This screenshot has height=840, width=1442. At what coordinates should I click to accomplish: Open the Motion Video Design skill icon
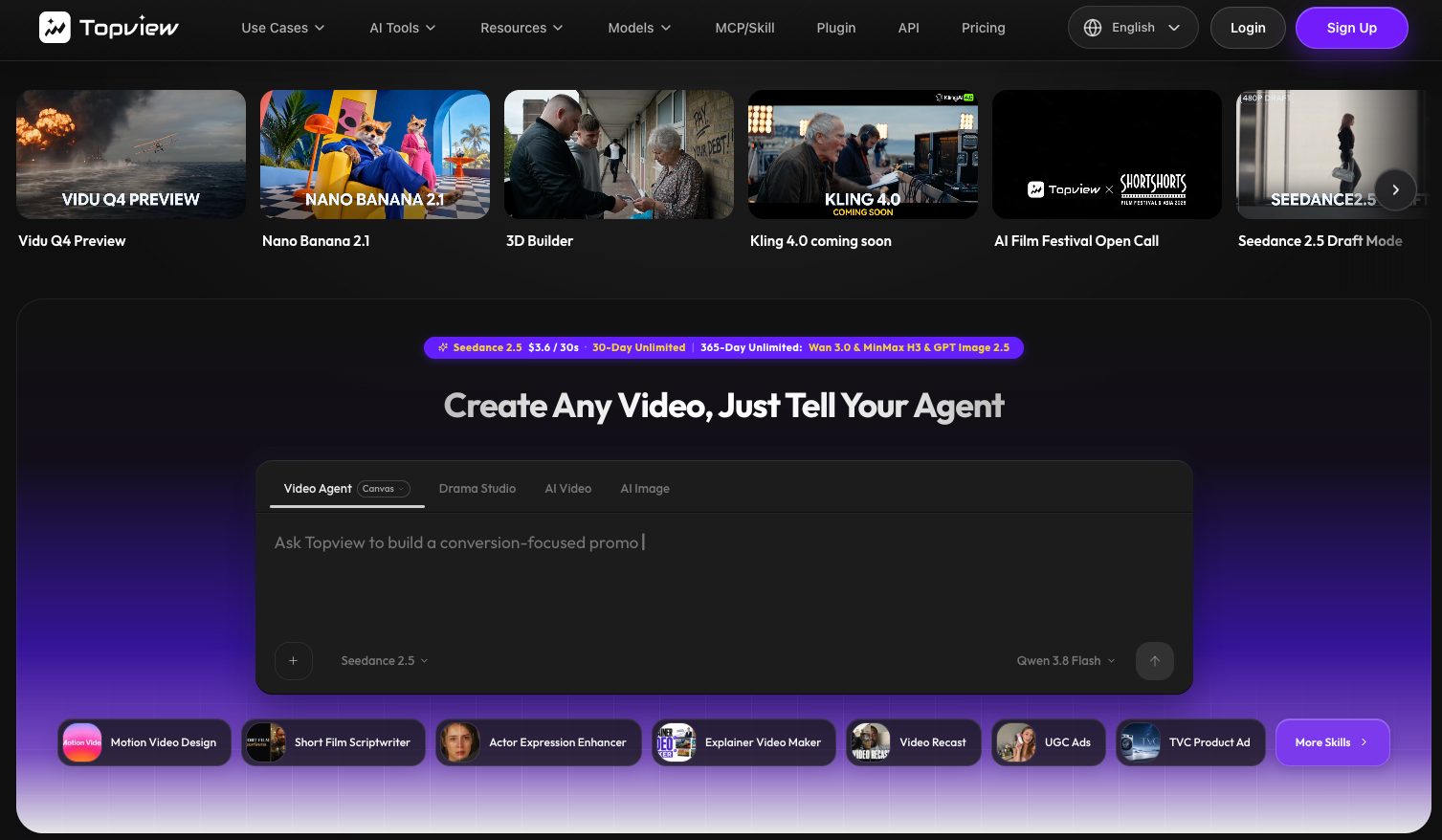(82, 742)
